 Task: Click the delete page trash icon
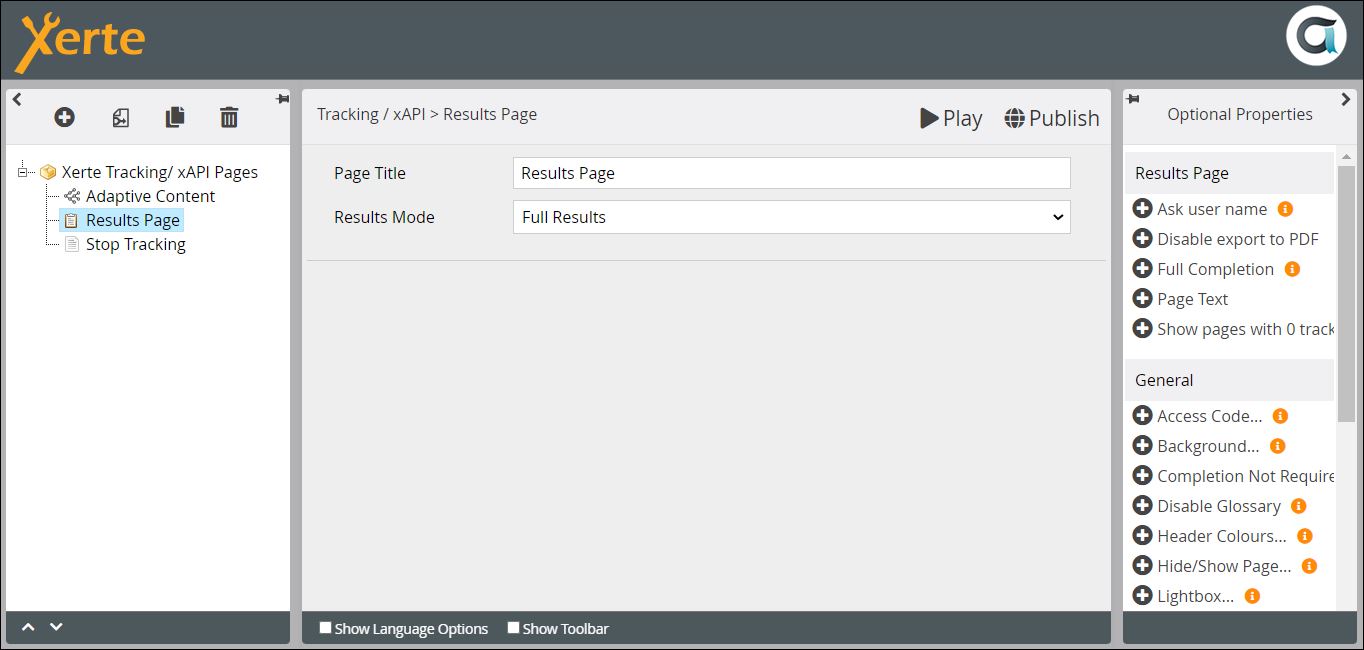229,118
